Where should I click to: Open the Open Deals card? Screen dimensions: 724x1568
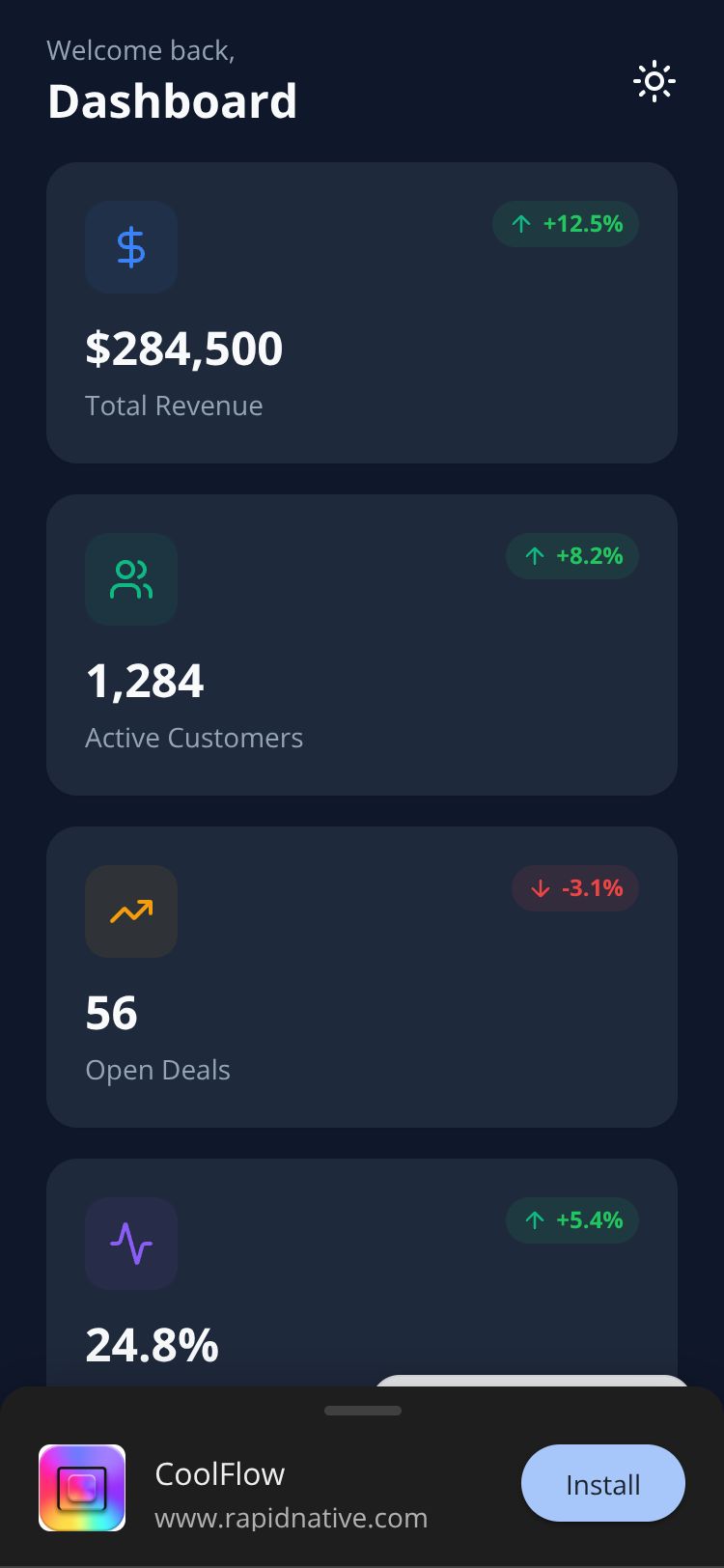[362, 977]
